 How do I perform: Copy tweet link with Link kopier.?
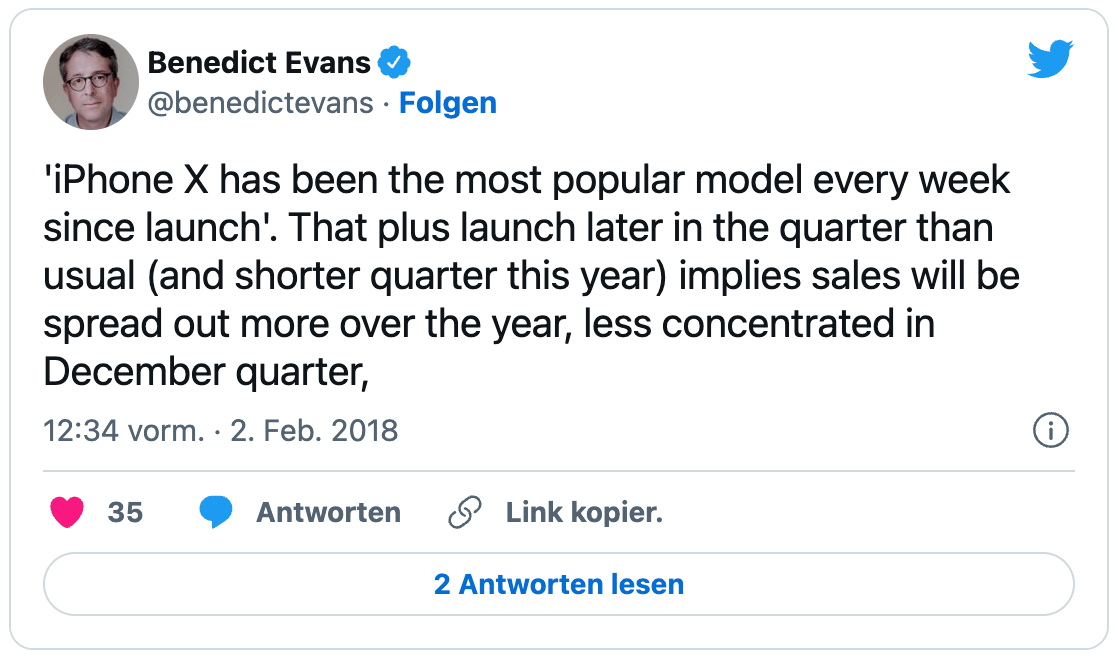click(x=585, y=512)
